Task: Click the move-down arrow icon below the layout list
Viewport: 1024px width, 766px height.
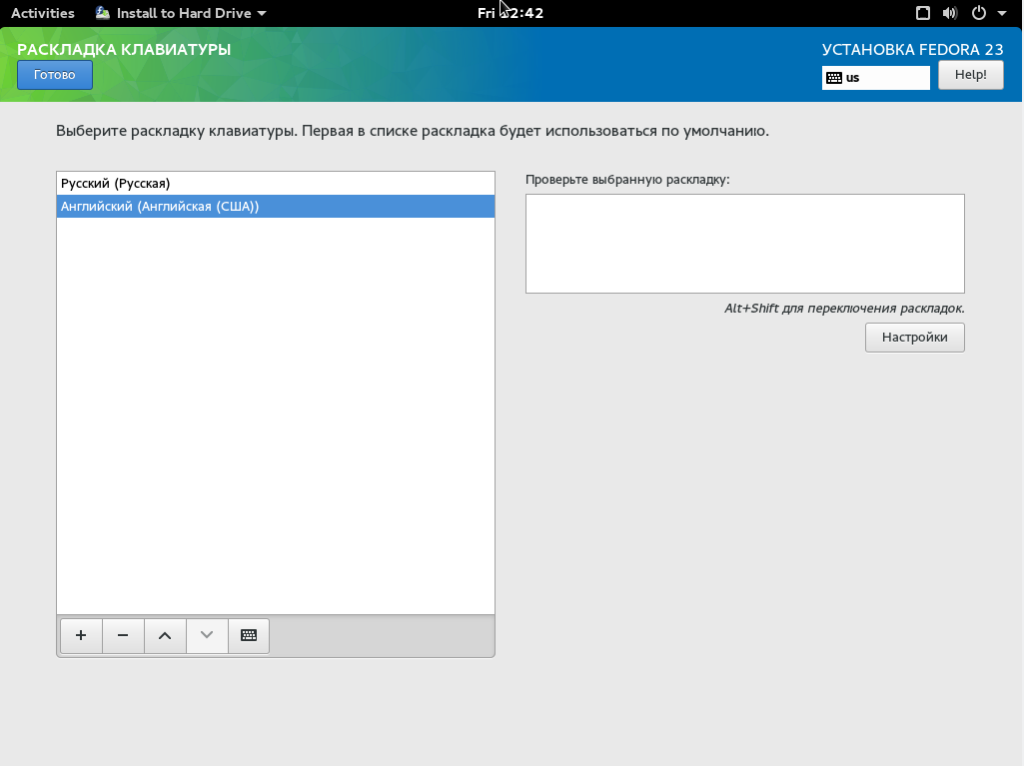Action: (x=206, y=635)
